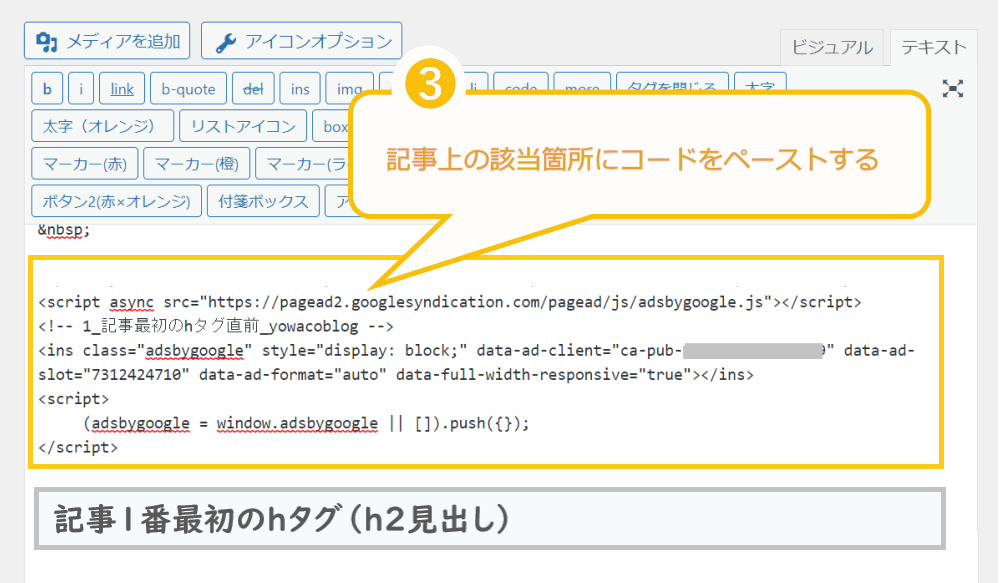Open アイコンオプション button
Viewport: 1000px width, 583px height.
(302, 41)
